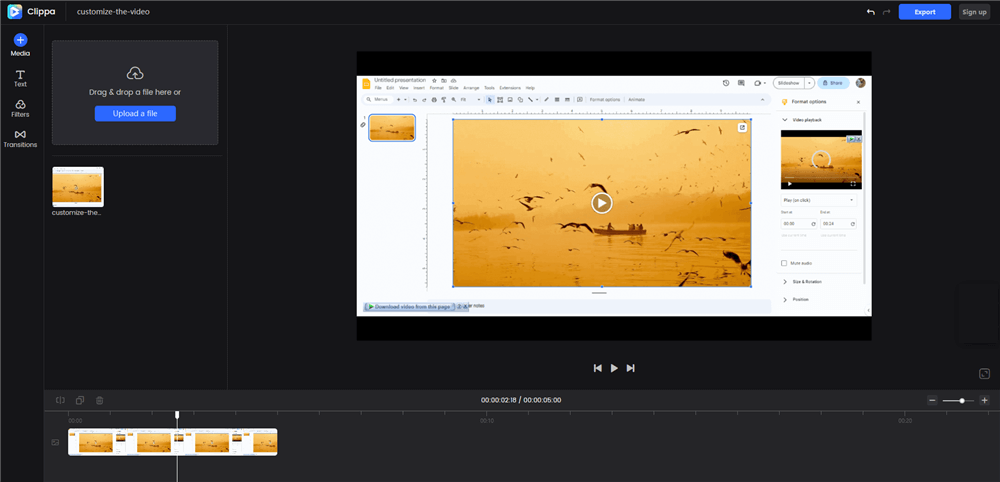Skip to the previous frame or start
This screenshot has height=482, width=1000.
(598, 368)
